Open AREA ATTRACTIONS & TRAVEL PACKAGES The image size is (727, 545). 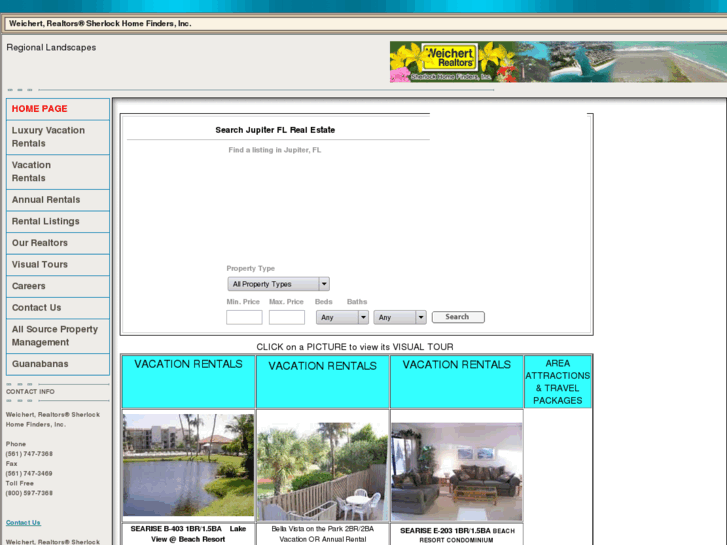[558, 381]
